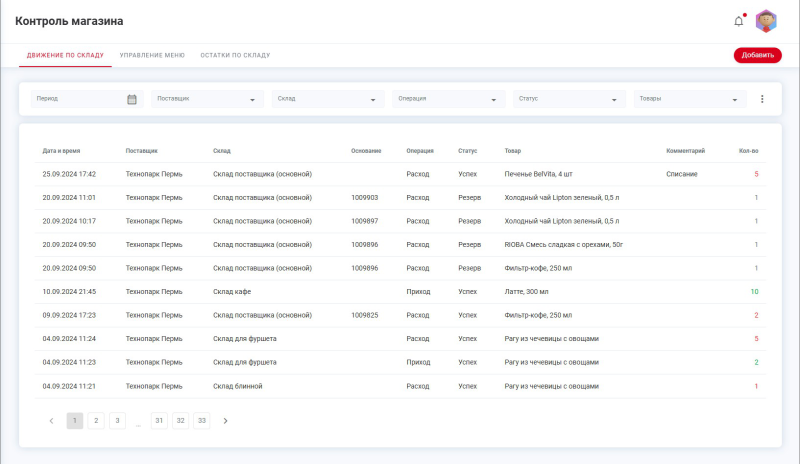Viewport: 800px width, 464px height.
Task: Switch to Остатки по складу tab
Action: click(235, 55)
